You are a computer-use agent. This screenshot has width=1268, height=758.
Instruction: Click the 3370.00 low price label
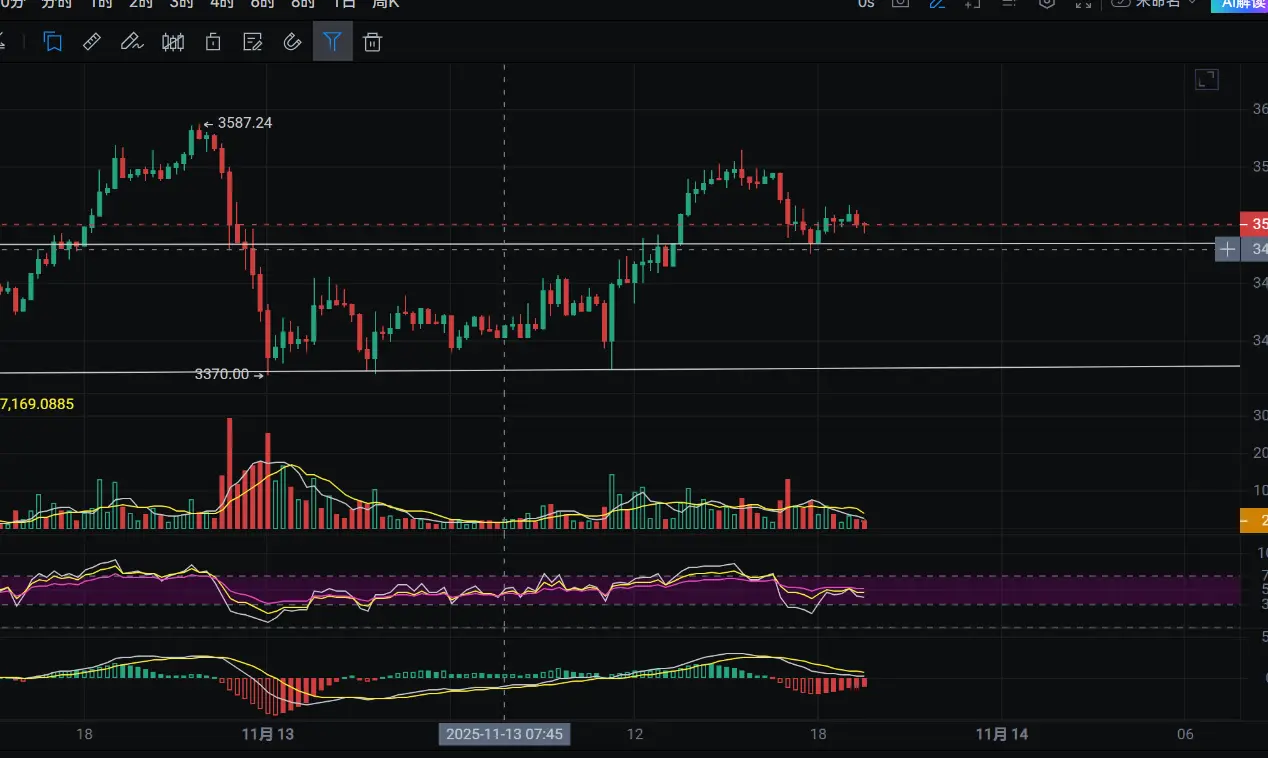point(222,374)
